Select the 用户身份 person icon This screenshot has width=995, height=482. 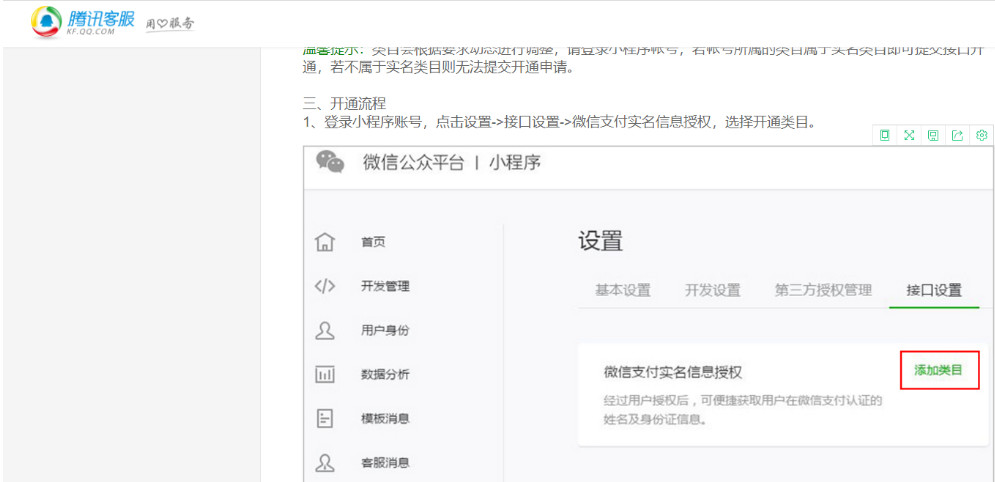pyautogui.click(x=325, y=330)
